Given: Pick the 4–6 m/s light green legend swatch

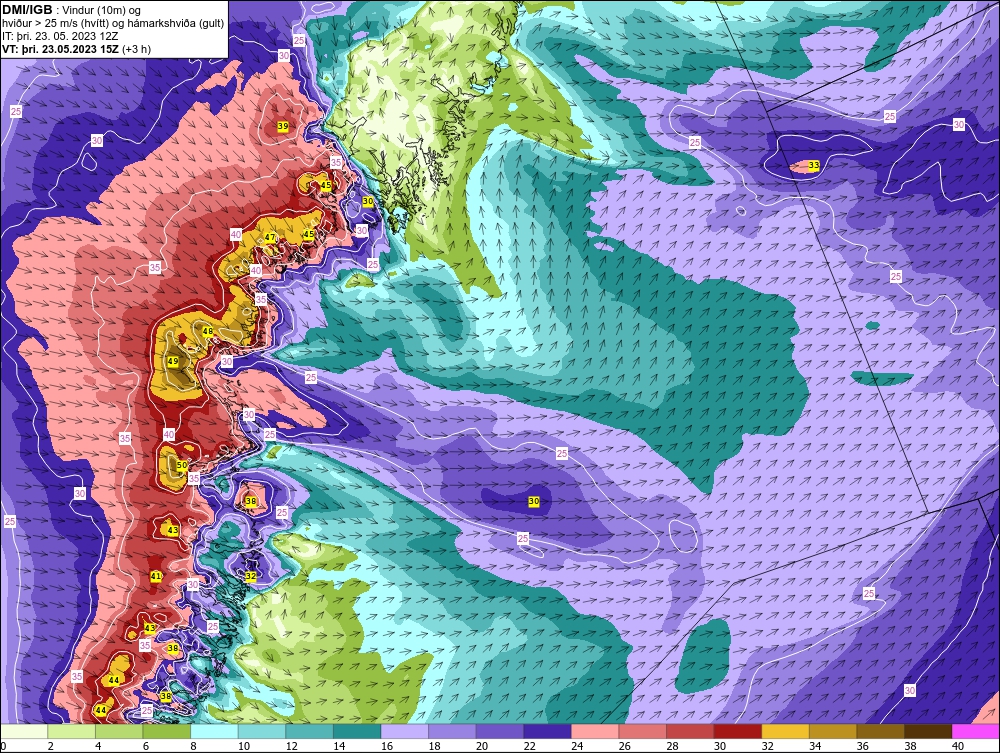Looking at the screenshot, I should click(x=119, y=731).
